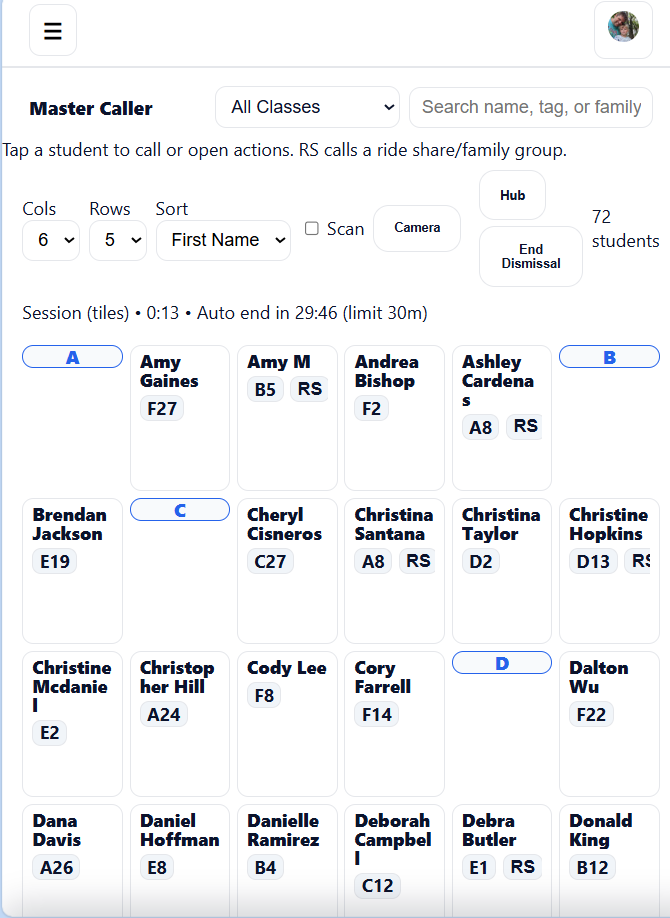
Task: Open the Rows dropdown
Action: pyautogui.click(x=118, y=240)
